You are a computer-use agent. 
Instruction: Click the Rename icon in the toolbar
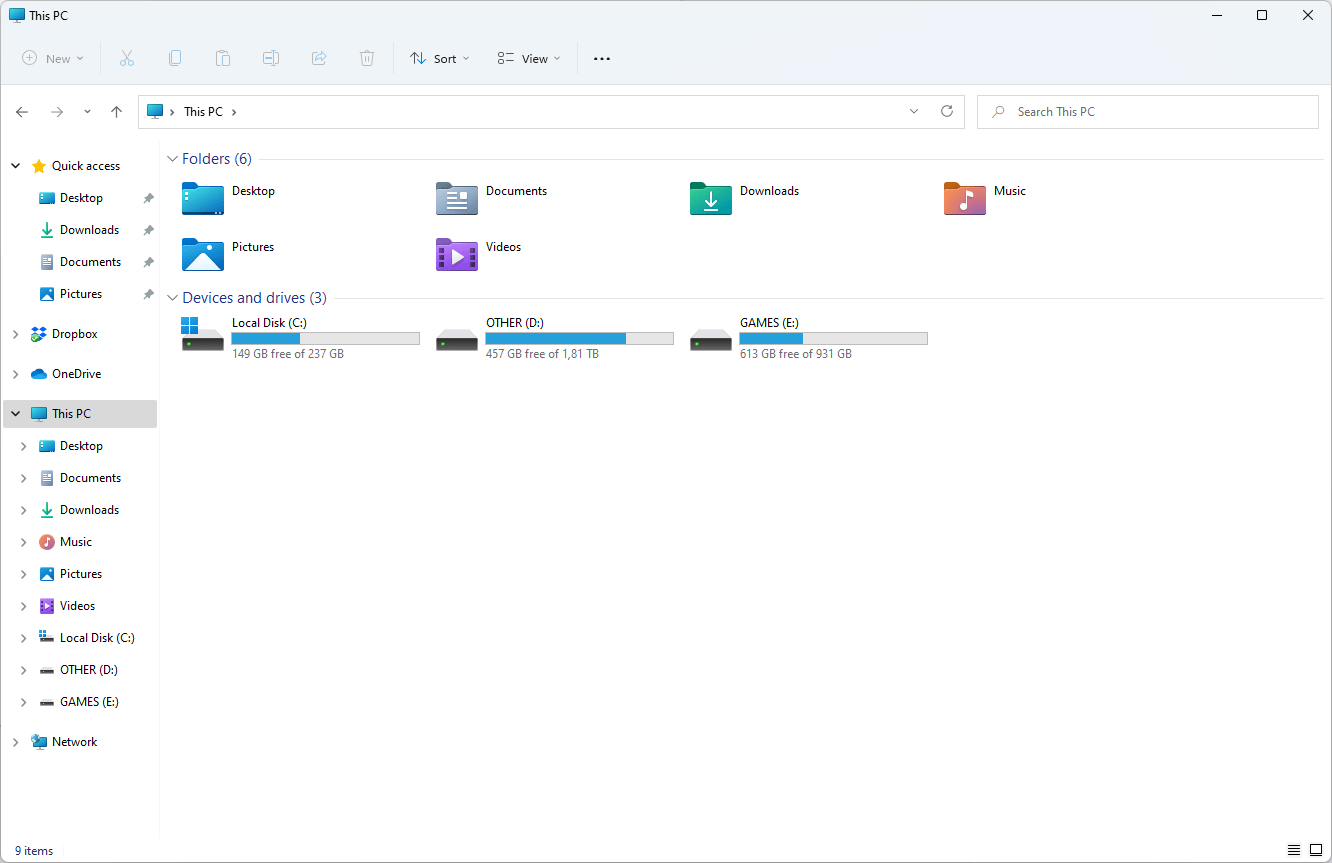[271, 58]
